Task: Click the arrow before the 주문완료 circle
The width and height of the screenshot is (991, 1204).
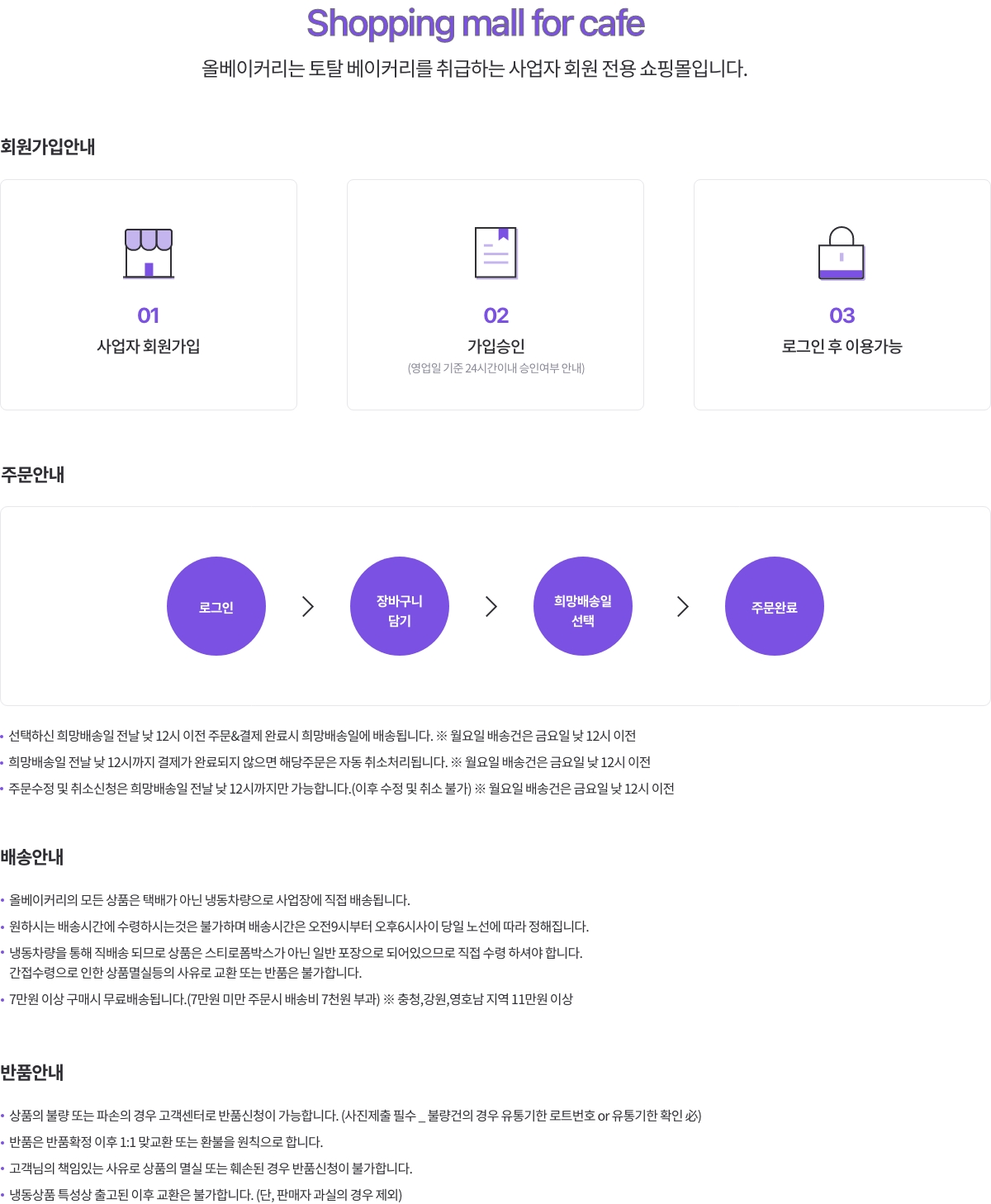Action: click(x=683, y=607)
